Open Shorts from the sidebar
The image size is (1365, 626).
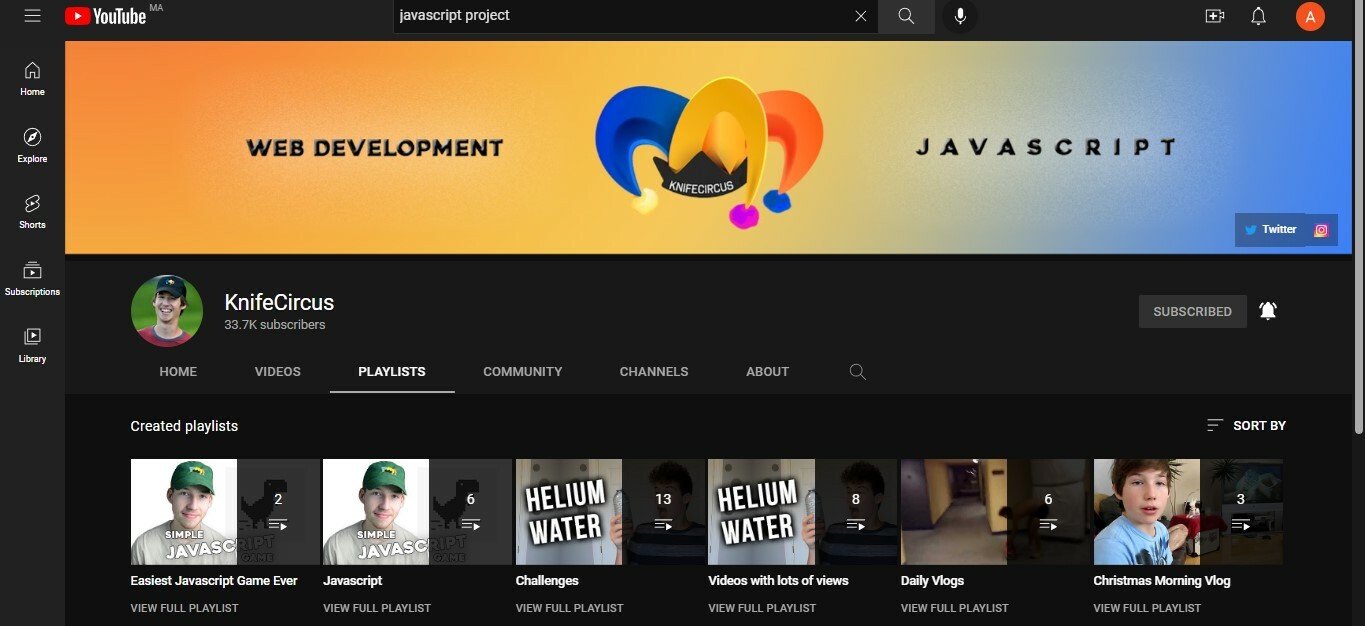point(32,211)
